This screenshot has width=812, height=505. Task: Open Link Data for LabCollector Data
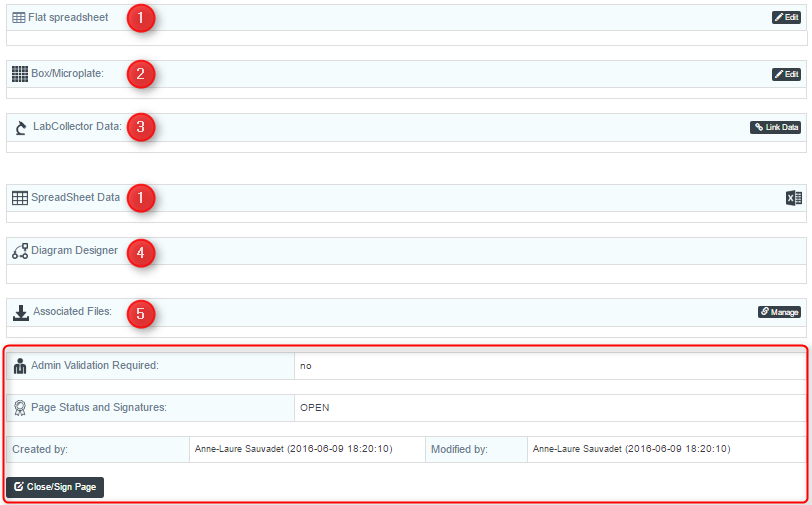[x=775, y=127]
